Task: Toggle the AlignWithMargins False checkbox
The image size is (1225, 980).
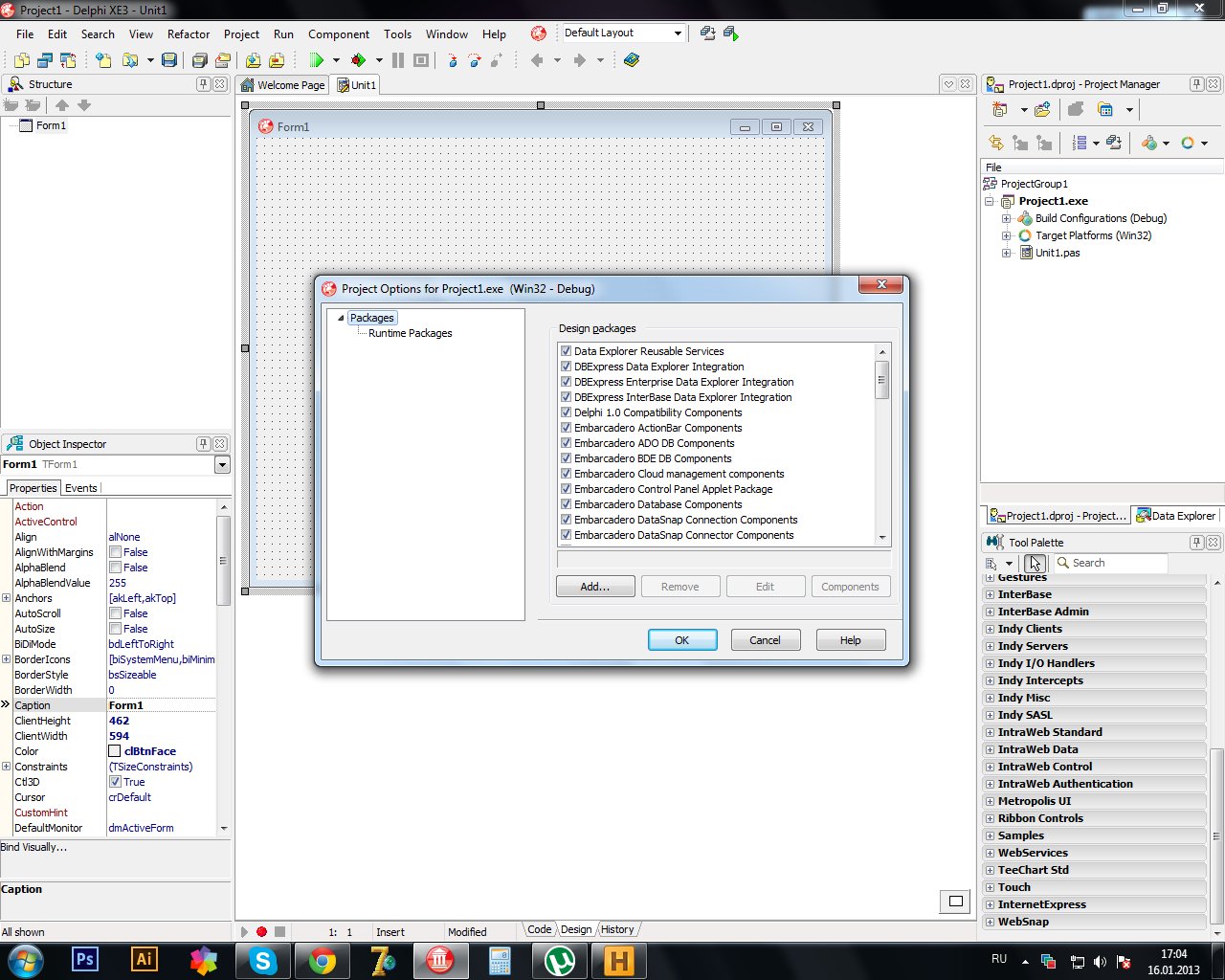Action: point(115,552)
